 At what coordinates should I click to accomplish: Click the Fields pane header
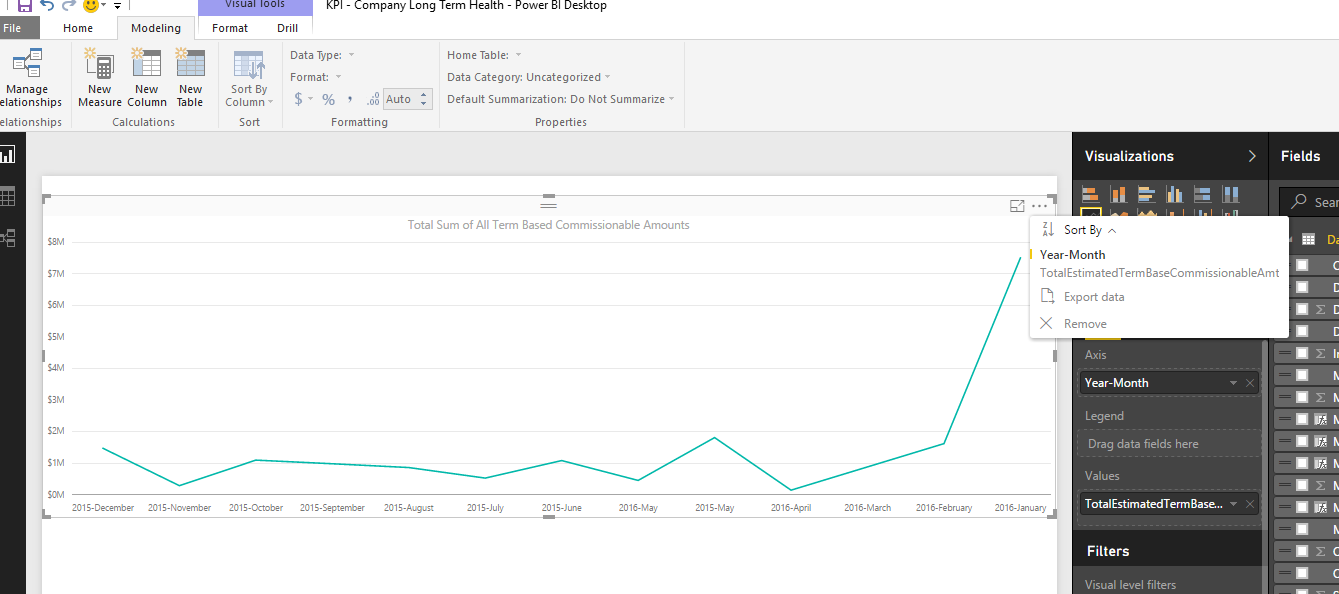1300,156
